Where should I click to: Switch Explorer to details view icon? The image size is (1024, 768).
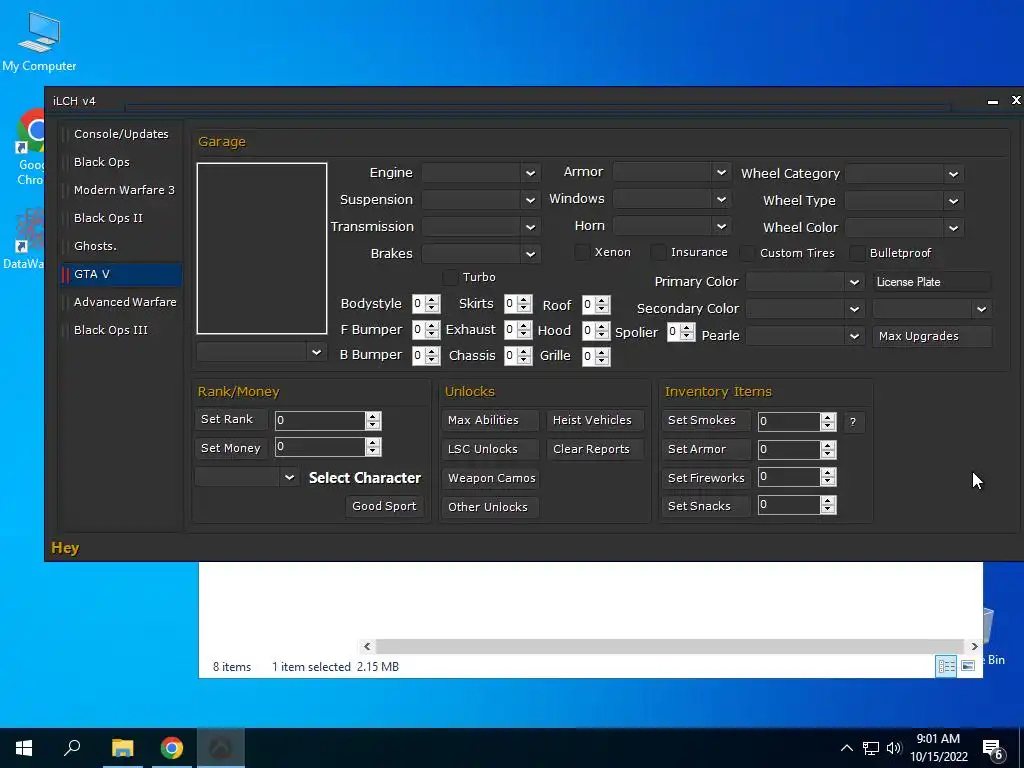pos(946,665)
